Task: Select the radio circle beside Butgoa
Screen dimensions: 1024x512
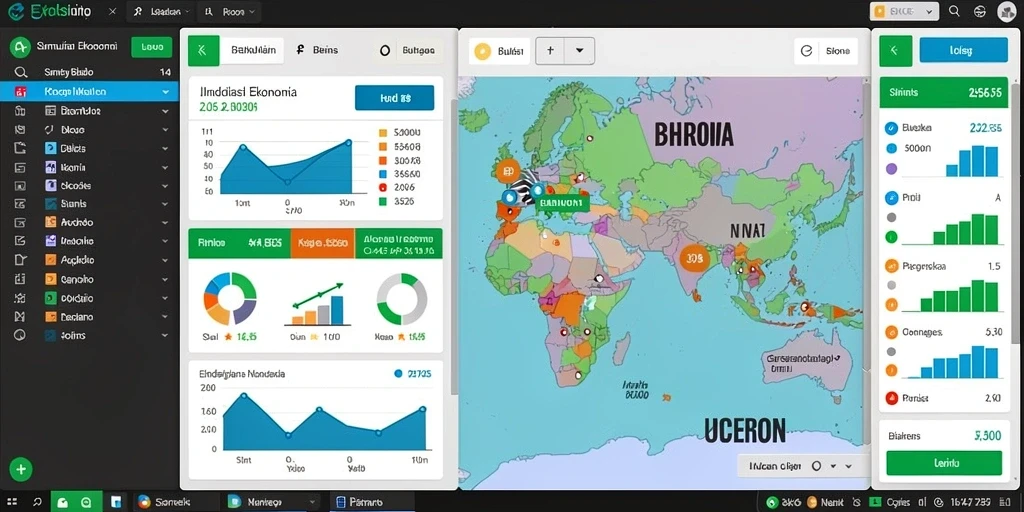Action: tap(385, 50)
